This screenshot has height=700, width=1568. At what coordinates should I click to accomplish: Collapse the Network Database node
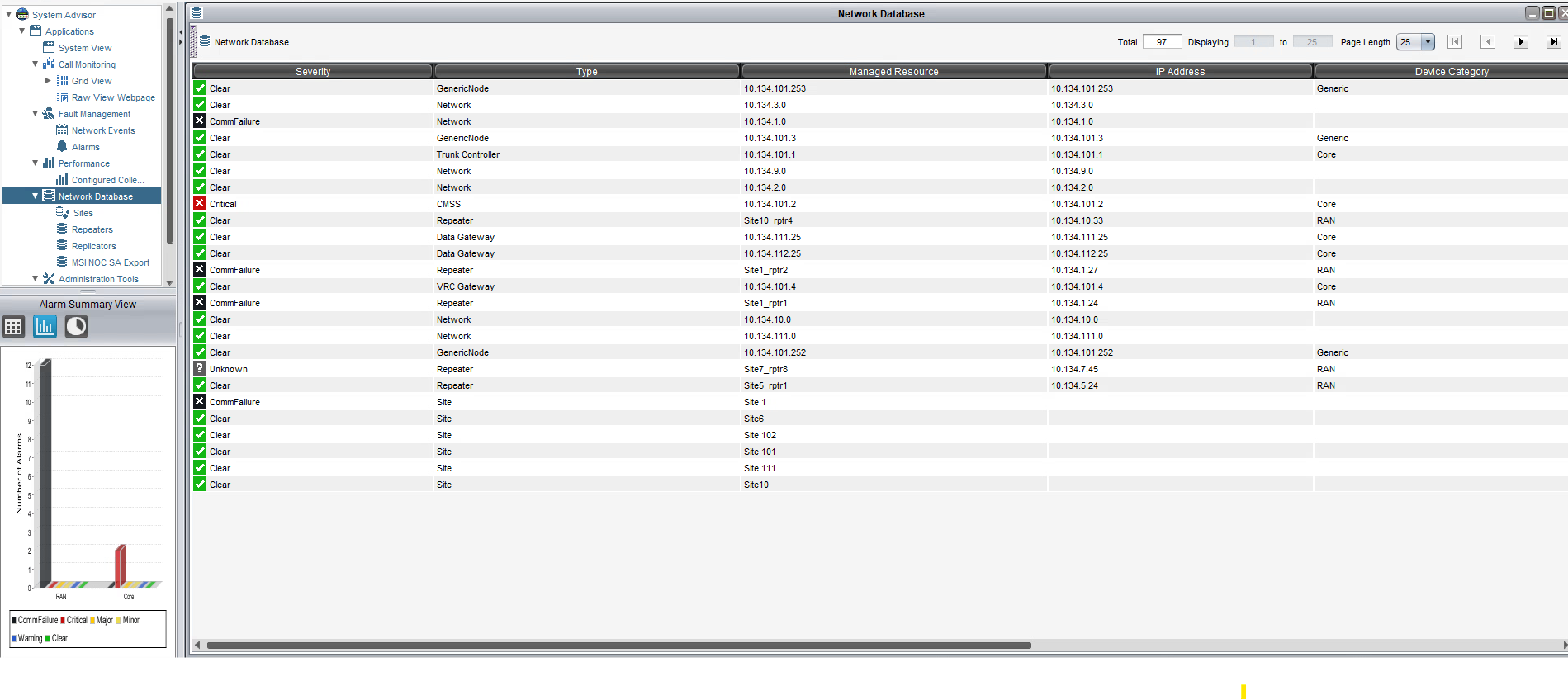coord(35,196)
